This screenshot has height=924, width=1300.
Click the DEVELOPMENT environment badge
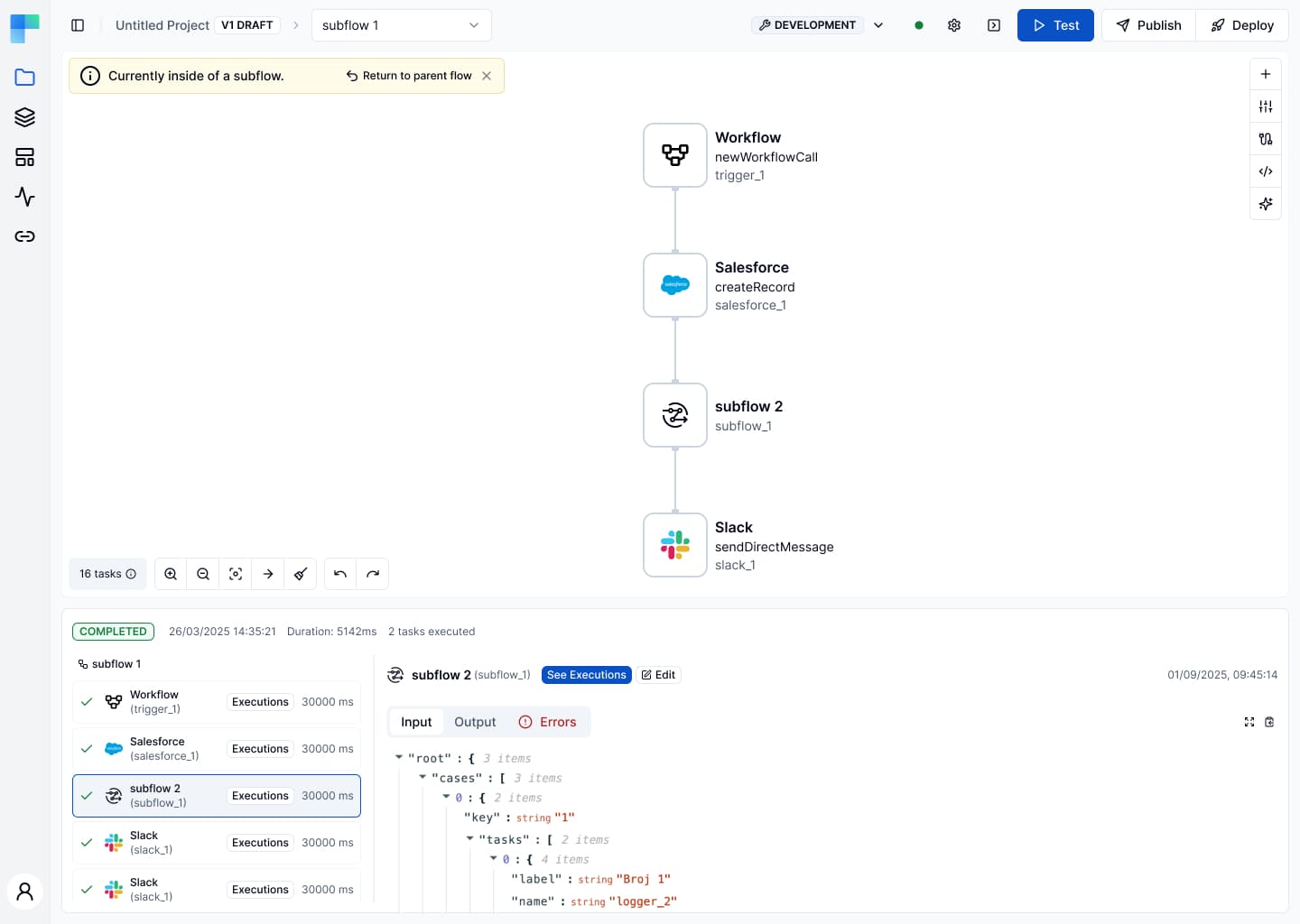click(807, 25)
